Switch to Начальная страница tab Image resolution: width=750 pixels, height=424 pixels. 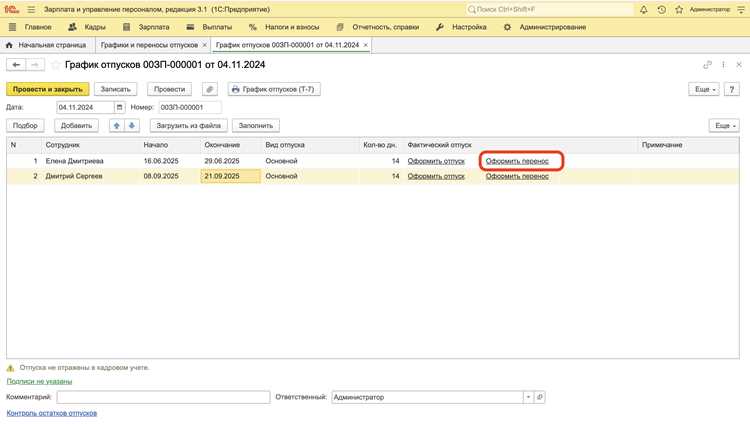coord(52,45)
